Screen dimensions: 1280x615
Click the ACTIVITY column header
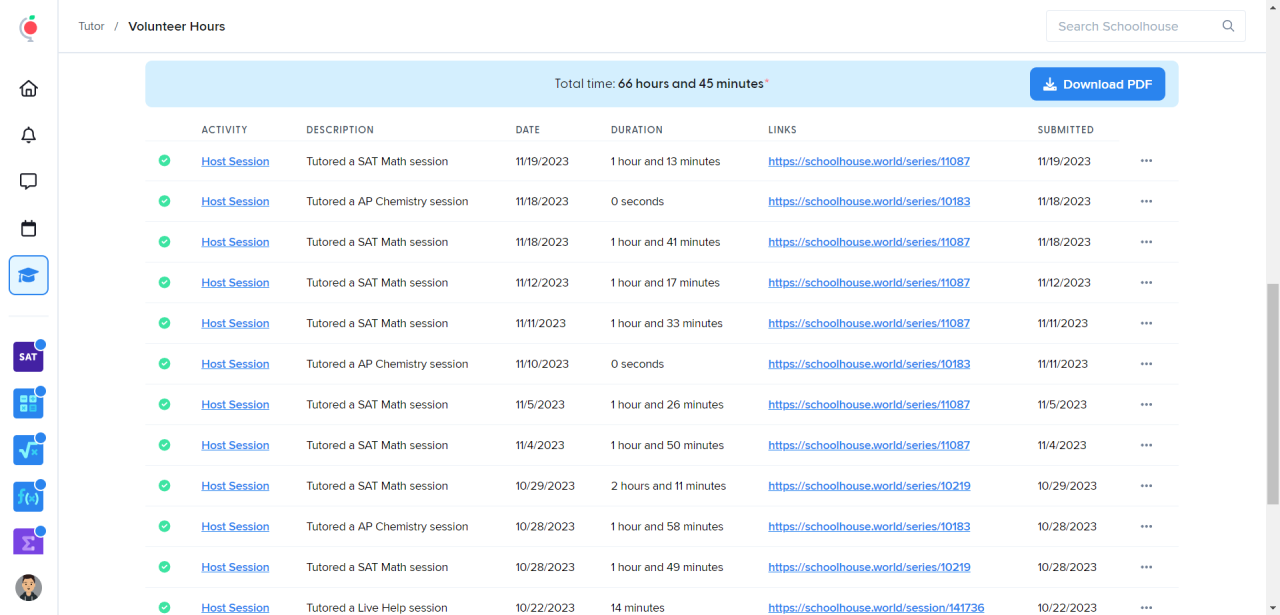(224, 130)
